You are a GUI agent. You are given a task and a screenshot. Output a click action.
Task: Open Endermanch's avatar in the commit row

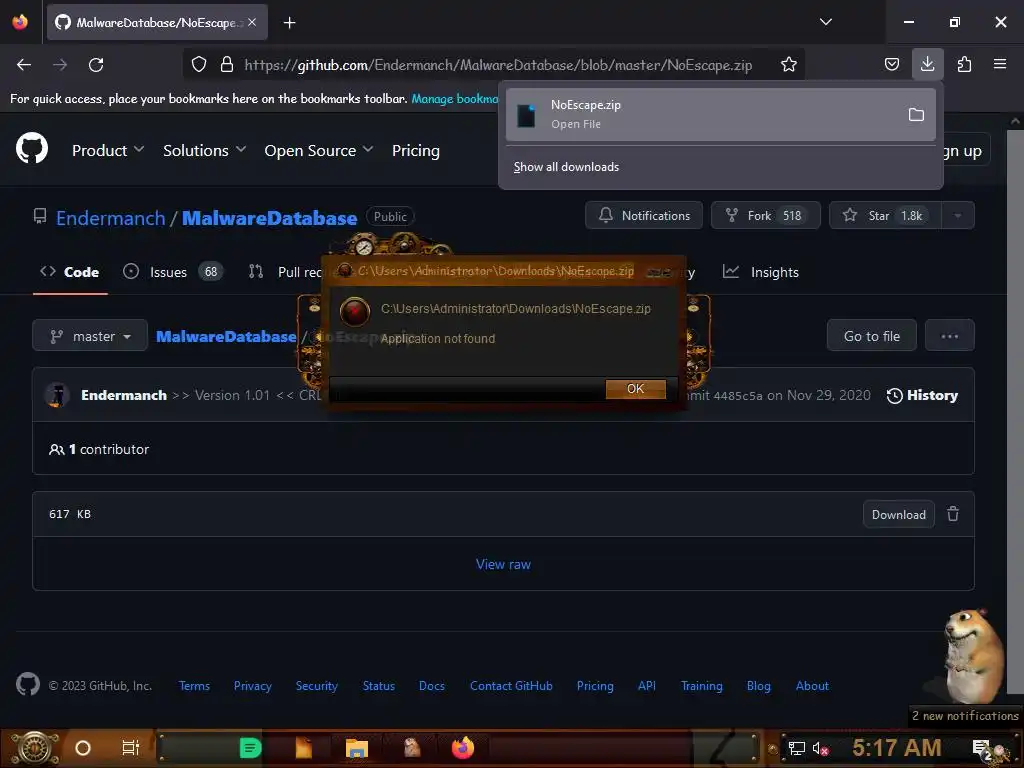(x=57, y=395)
